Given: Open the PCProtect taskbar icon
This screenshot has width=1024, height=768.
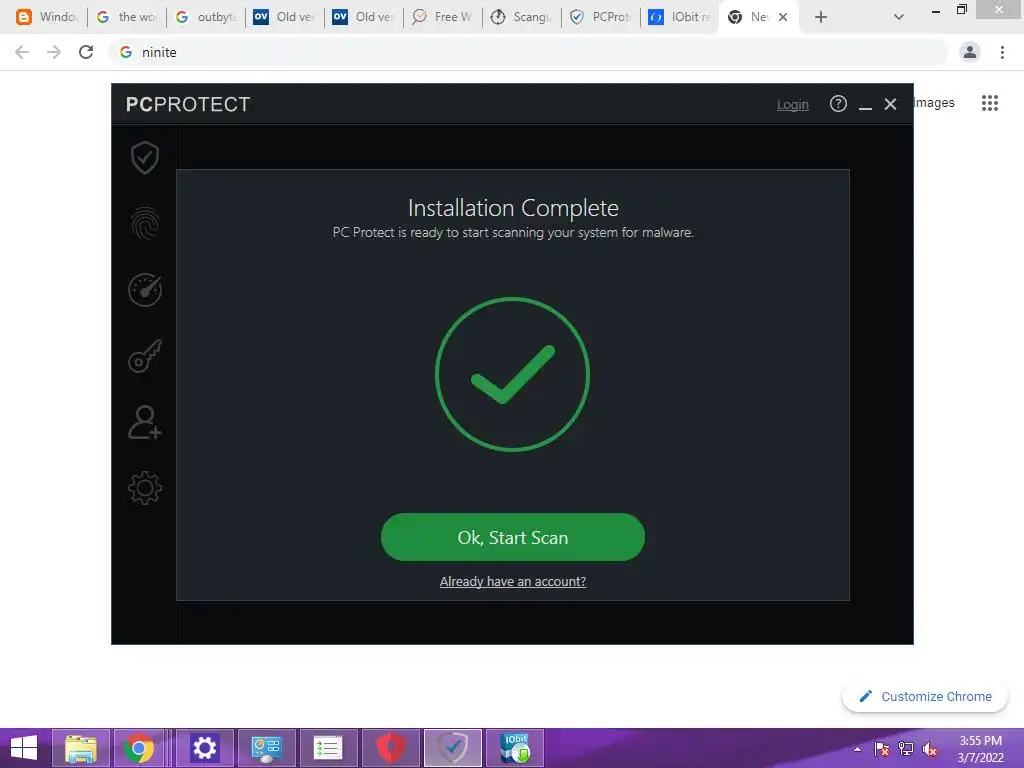Looking at the screenshot, I should tap(453, 748).
